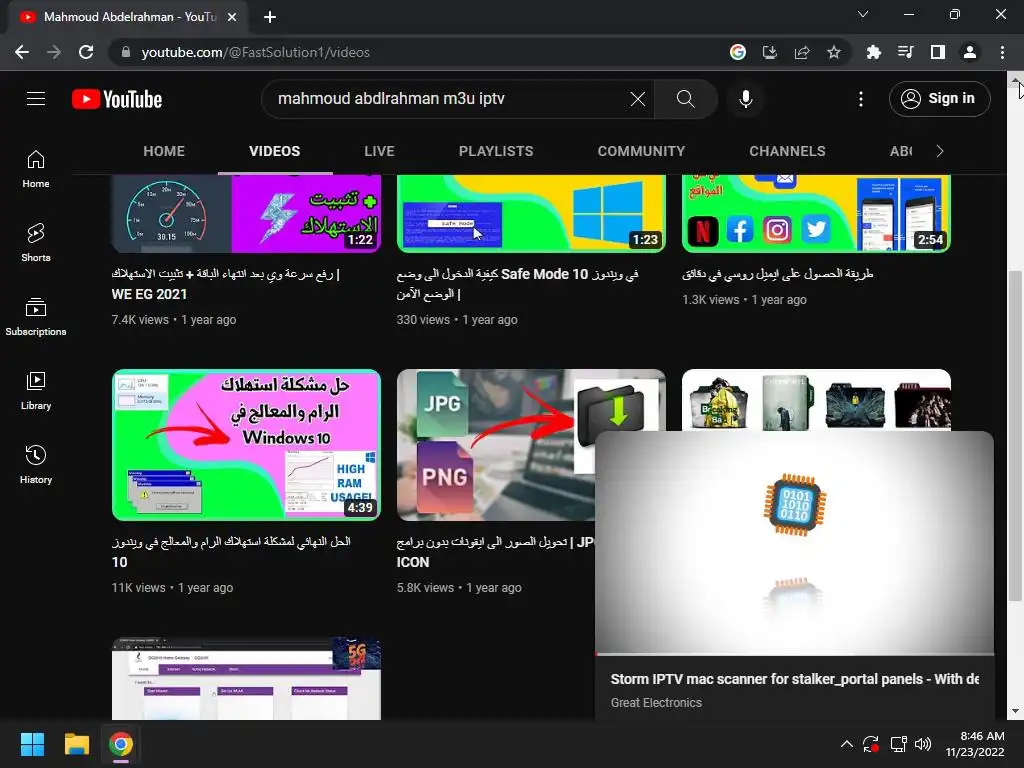The height and width of the screenshot is (768, 1024).
Task: Open the clock and date in the taskbar
Action: [x=975, y=744]
